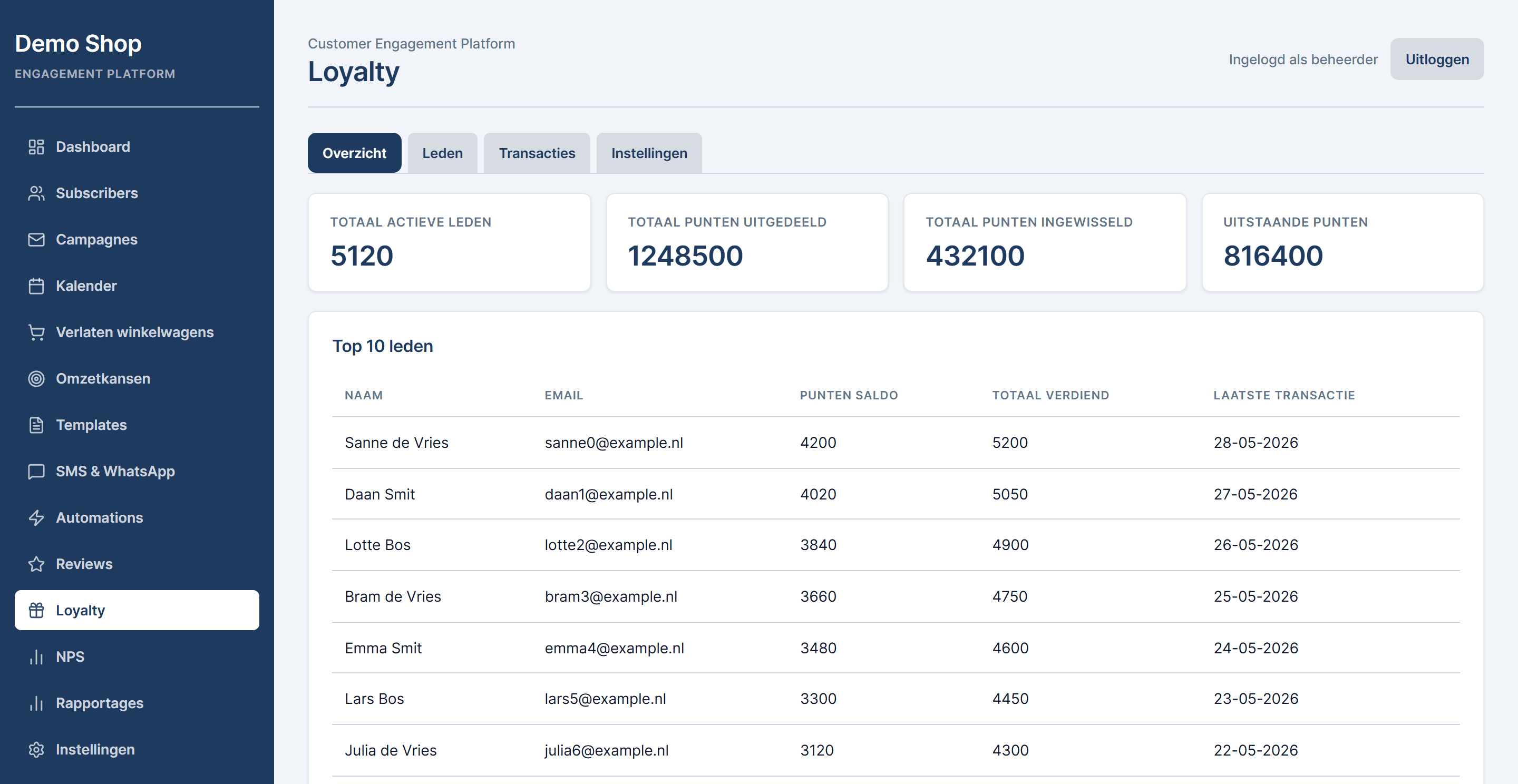1518x784 pixels.
Task: Open Verlaten winkelwagens page
Action: pos(137,333)
